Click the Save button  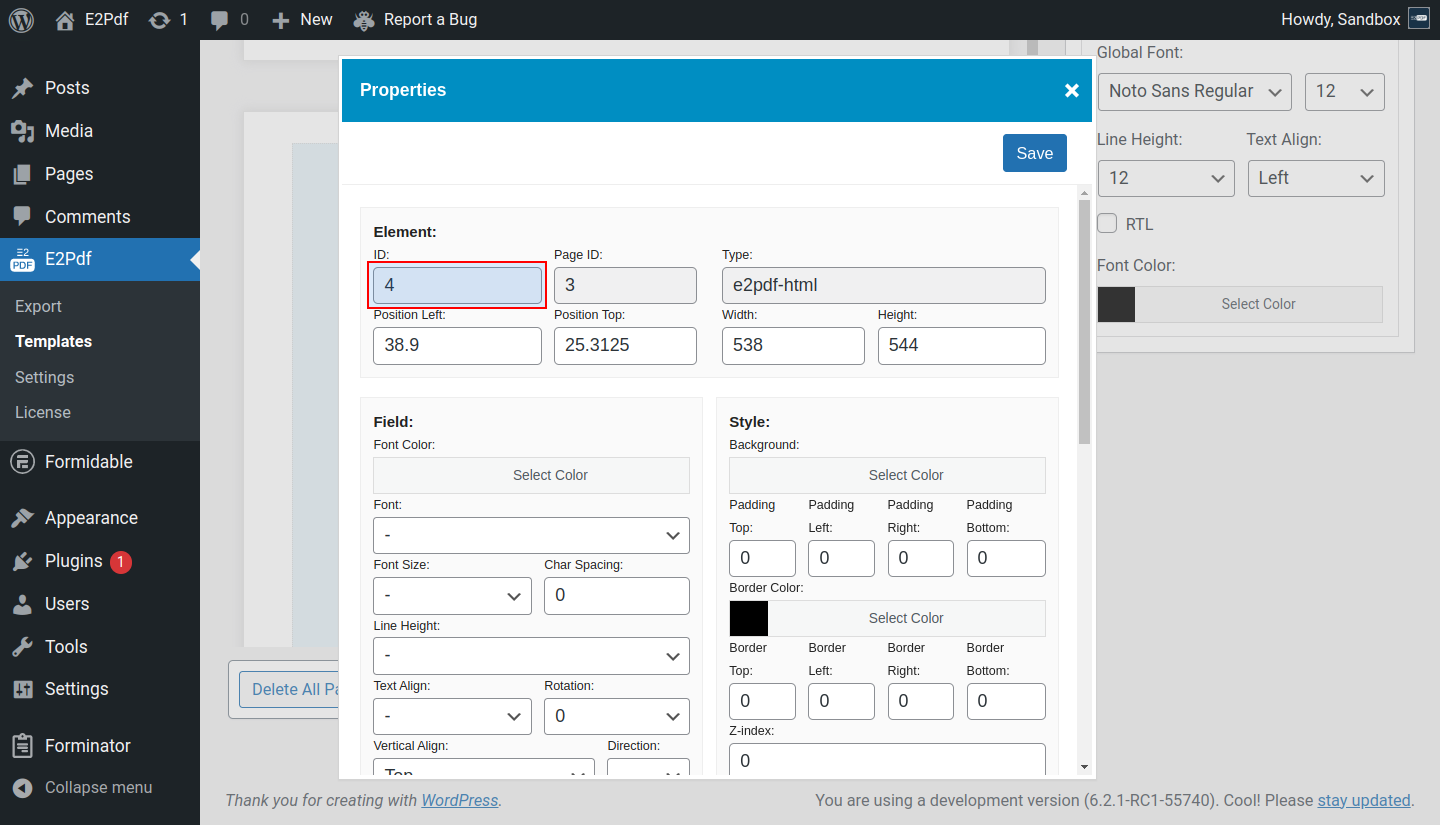(x=1034, y=153)
